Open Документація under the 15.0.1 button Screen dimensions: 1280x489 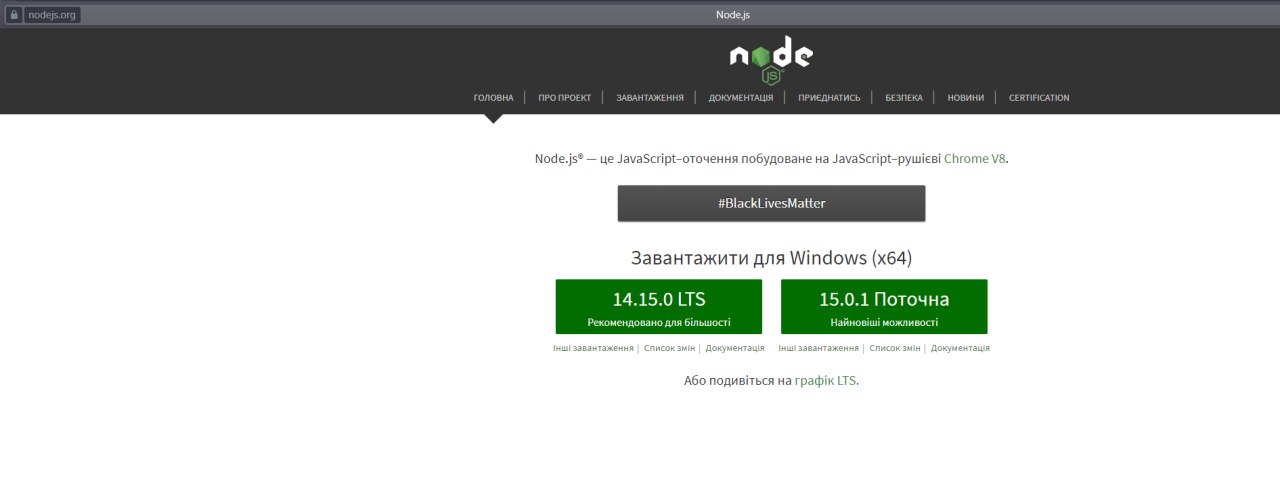tap(960, 348)
